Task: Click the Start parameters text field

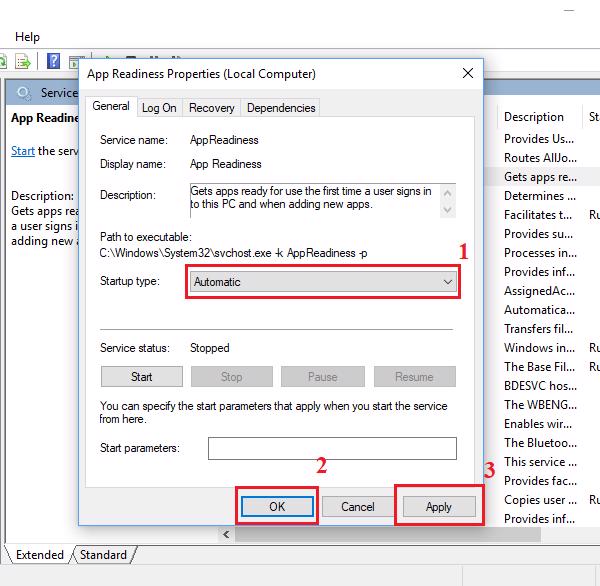Action: tap(331, 448)
